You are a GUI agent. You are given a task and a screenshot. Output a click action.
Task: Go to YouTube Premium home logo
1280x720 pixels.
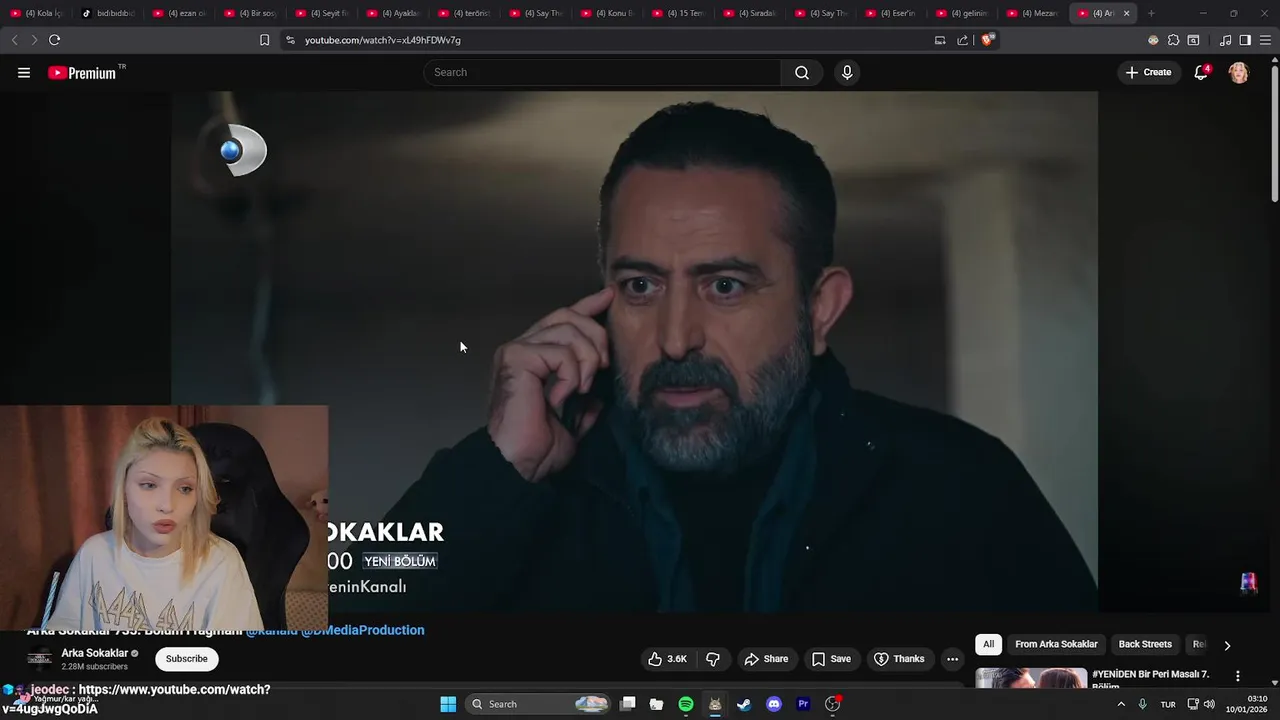83,73
